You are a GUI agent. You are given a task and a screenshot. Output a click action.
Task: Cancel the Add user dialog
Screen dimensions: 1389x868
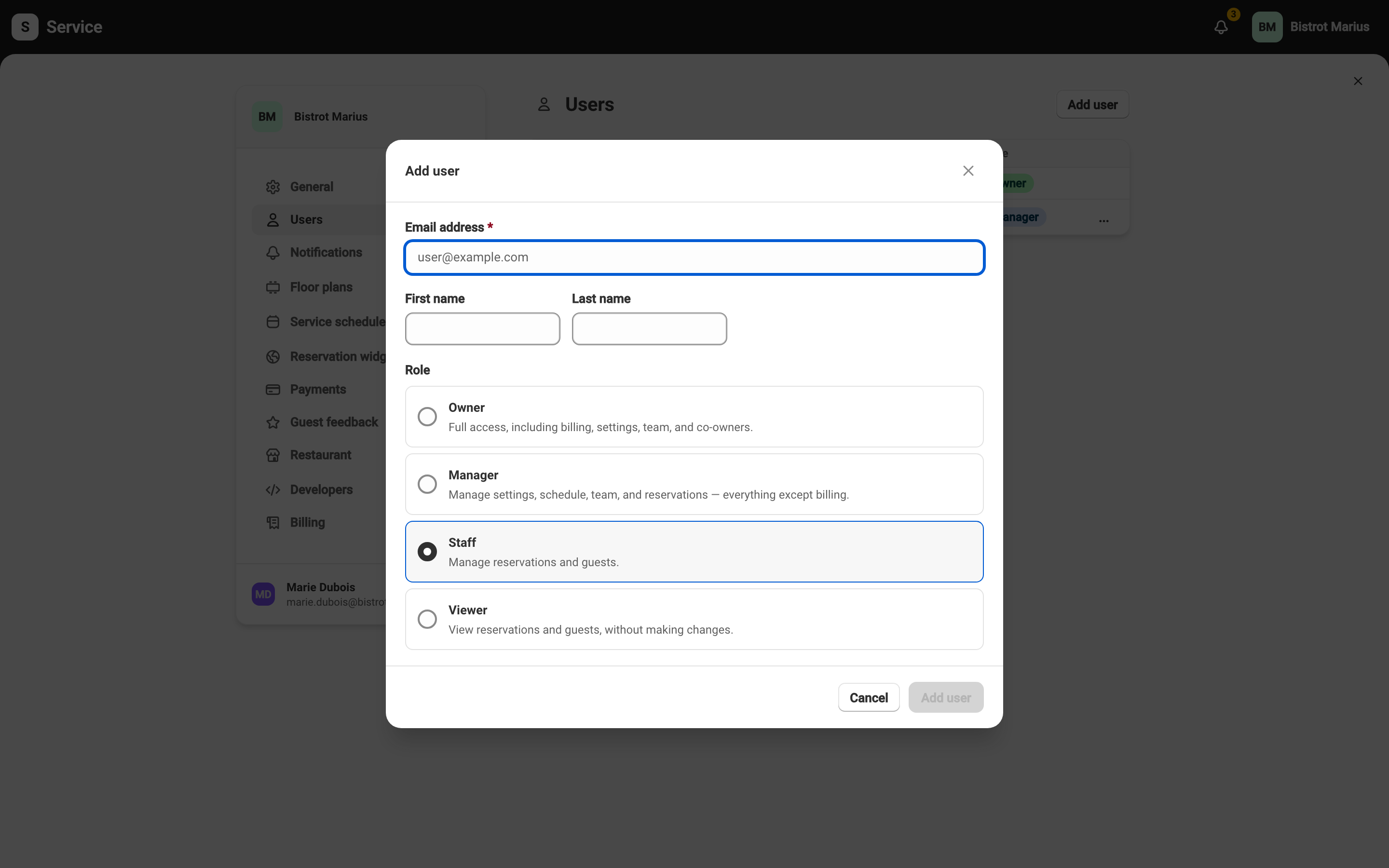[x=869, y=697]
